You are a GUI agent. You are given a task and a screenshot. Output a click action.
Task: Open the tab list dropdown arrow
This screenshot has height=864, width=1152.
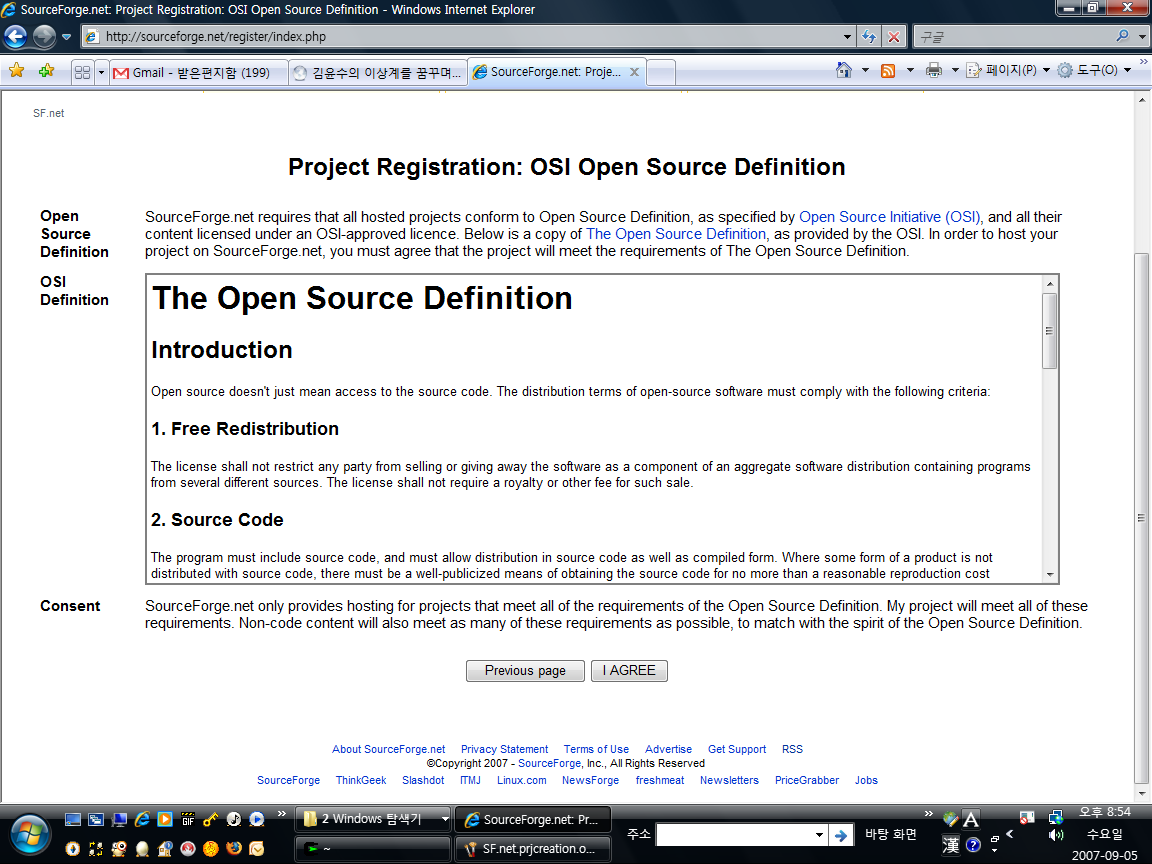(x=101, y=72)
